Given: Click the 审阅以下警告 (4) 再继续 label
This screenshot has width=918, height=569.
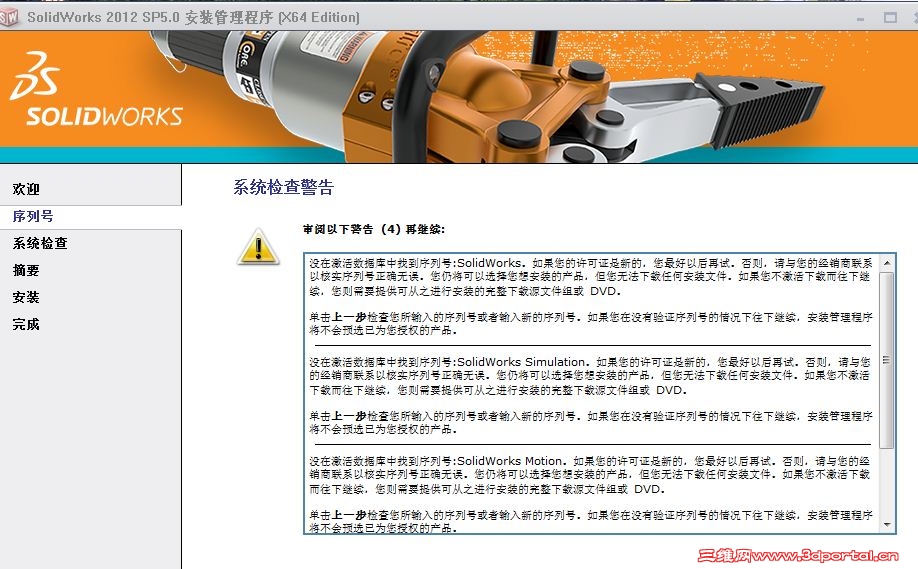Looking at the screenshot, I should pos(374,229).
